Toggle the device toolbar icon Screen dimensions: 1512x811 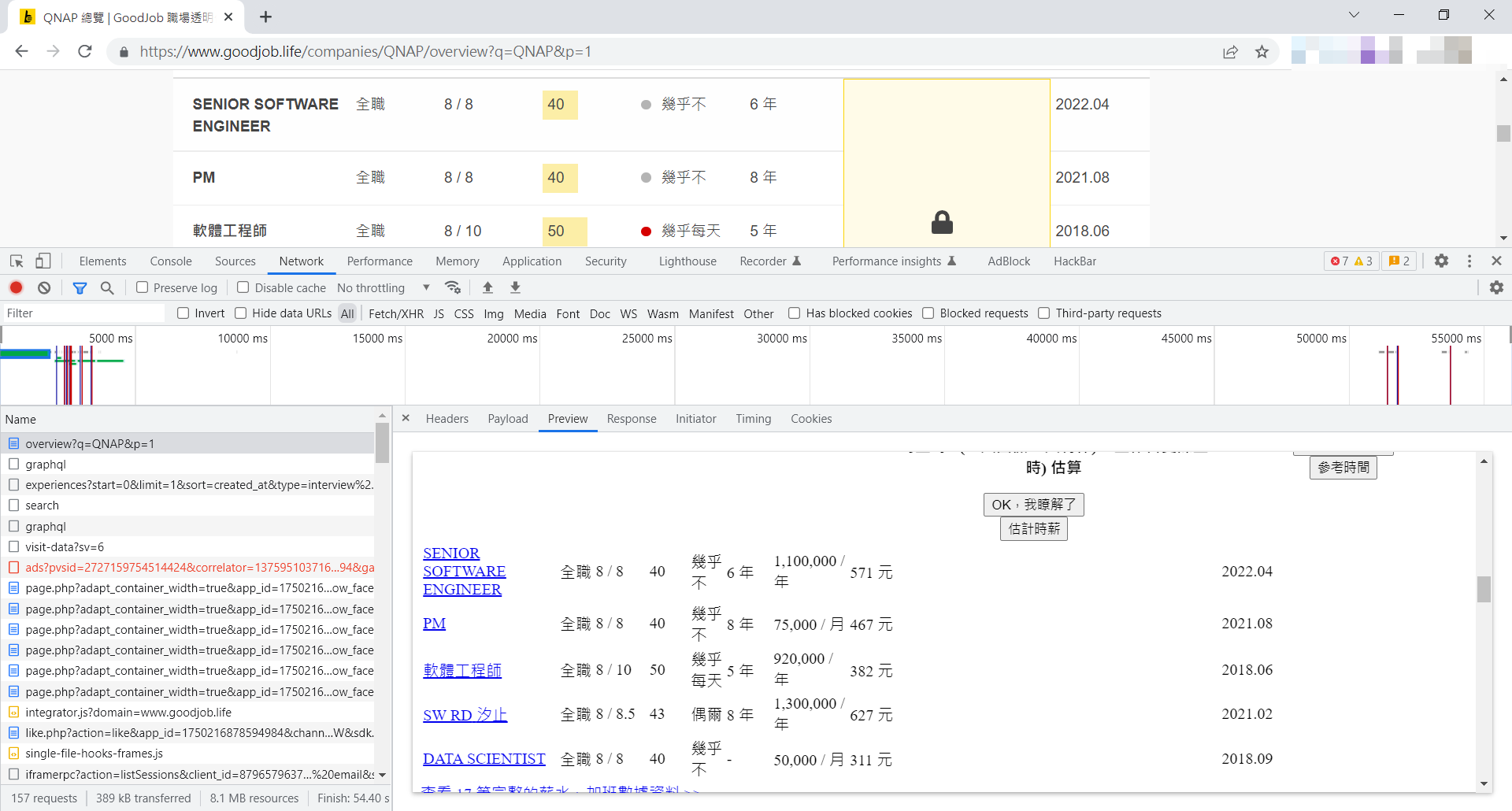pyautogui.click(x=43, y=261)
